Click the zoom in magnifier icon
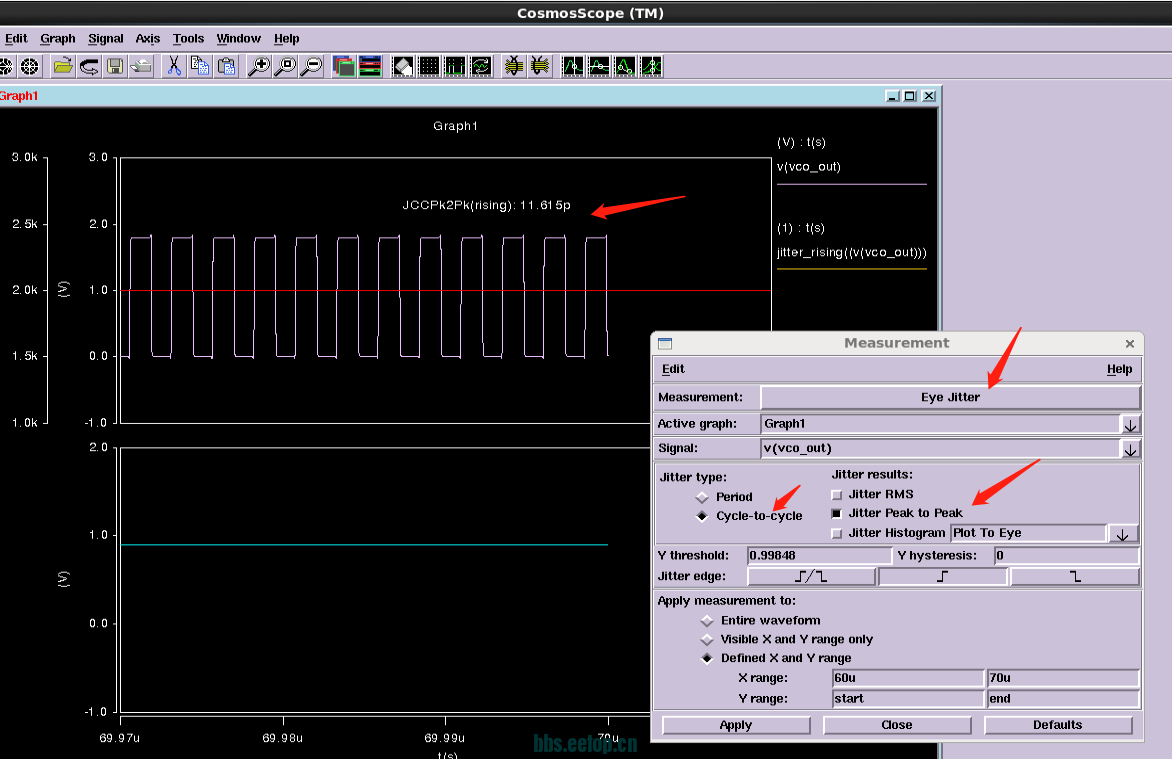The height and width of the screenshot is (759, 1172). (x=259, y=67)
